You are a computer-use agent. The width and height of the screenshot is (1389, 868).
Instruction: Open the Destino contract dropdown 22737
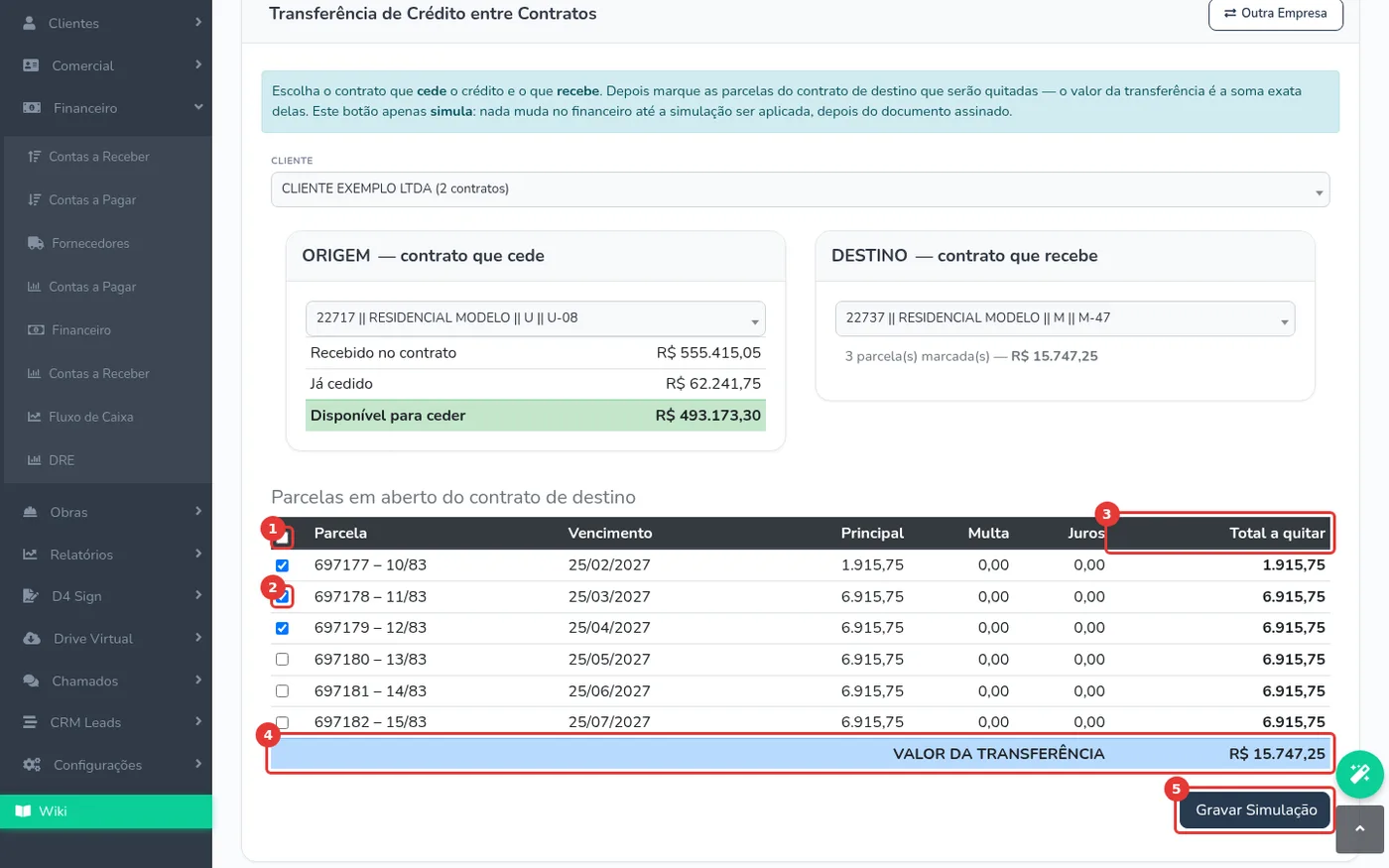[x=1065, y=318]
